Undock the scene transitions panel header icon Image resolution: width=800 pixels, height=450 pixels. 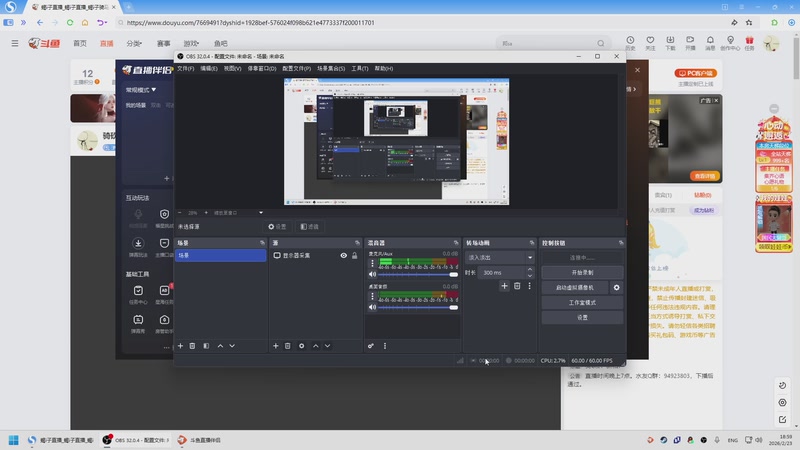click(532, 243)
